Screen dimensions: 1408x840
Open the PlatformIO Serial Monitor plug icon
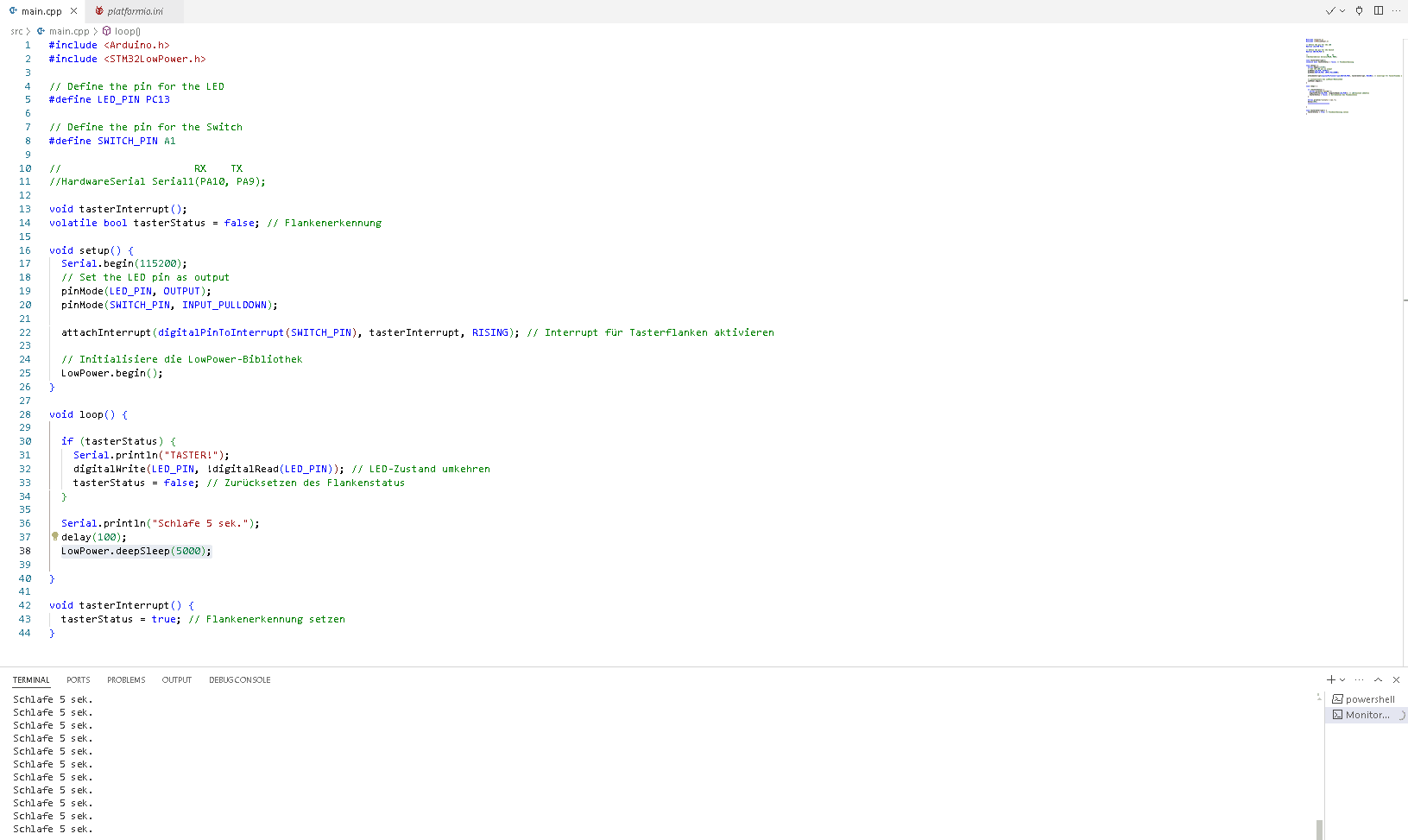coord(1359,11)
